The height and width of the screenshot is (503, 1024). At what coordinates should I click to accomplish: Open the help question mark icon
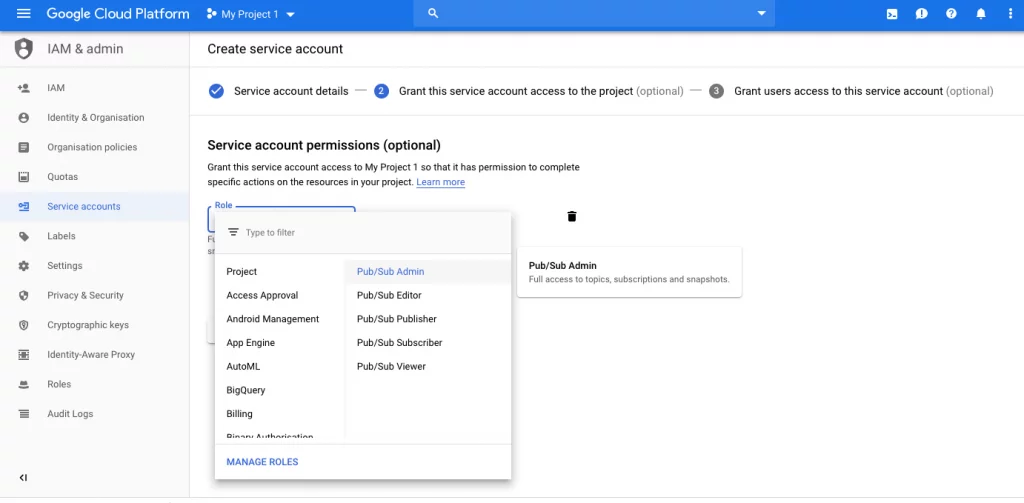951,14
